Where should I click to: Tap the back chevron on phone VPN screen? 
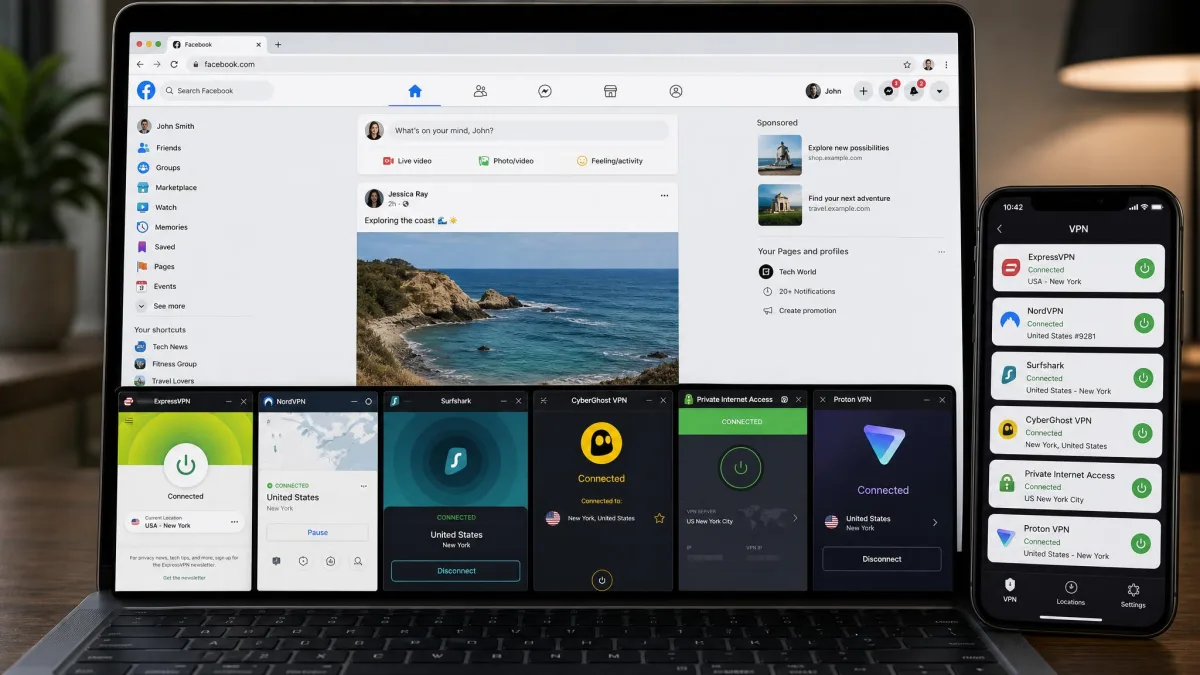[x=999, y=229]
